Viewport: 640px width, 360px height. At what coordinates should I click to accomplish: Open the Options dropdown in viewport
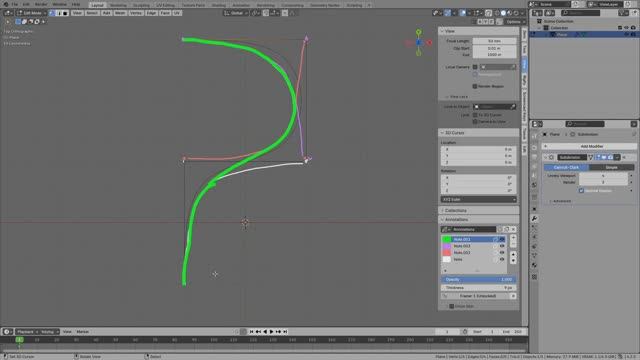(515, 22)
